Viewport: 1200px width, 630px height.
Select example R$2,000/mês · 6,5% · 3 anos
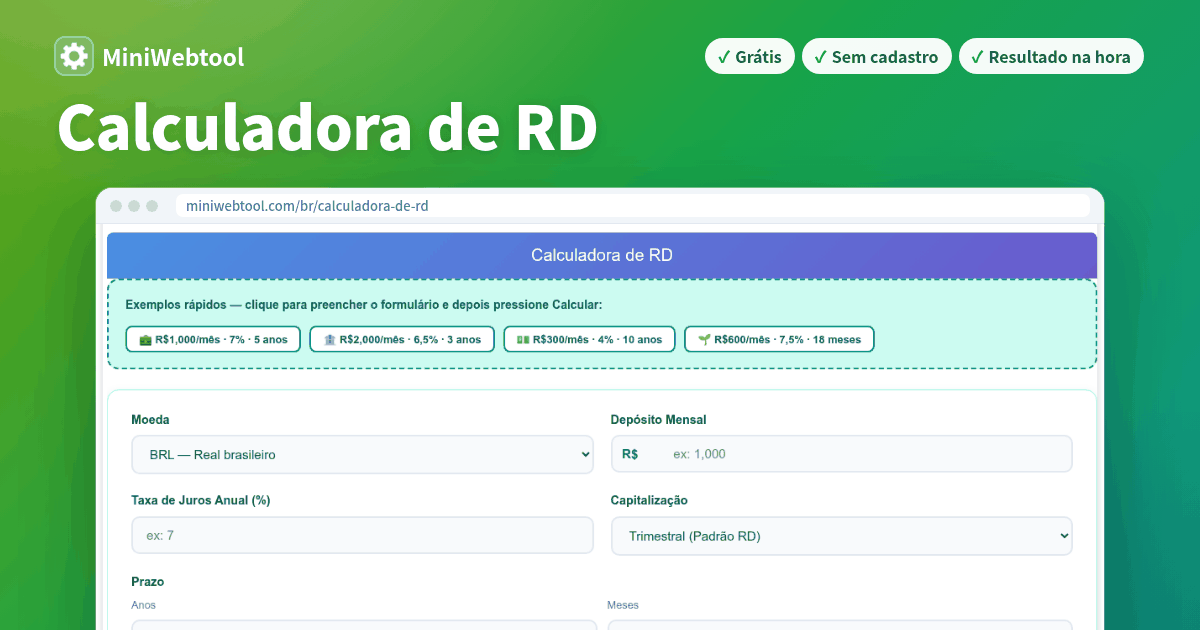click(x=402, y=339)
